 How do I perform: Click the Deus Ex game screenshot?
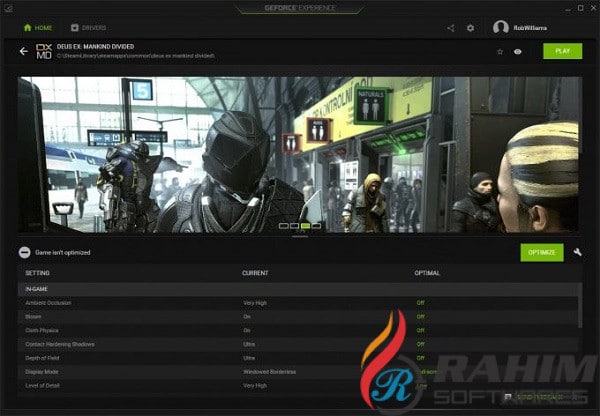tap(300, 155)
